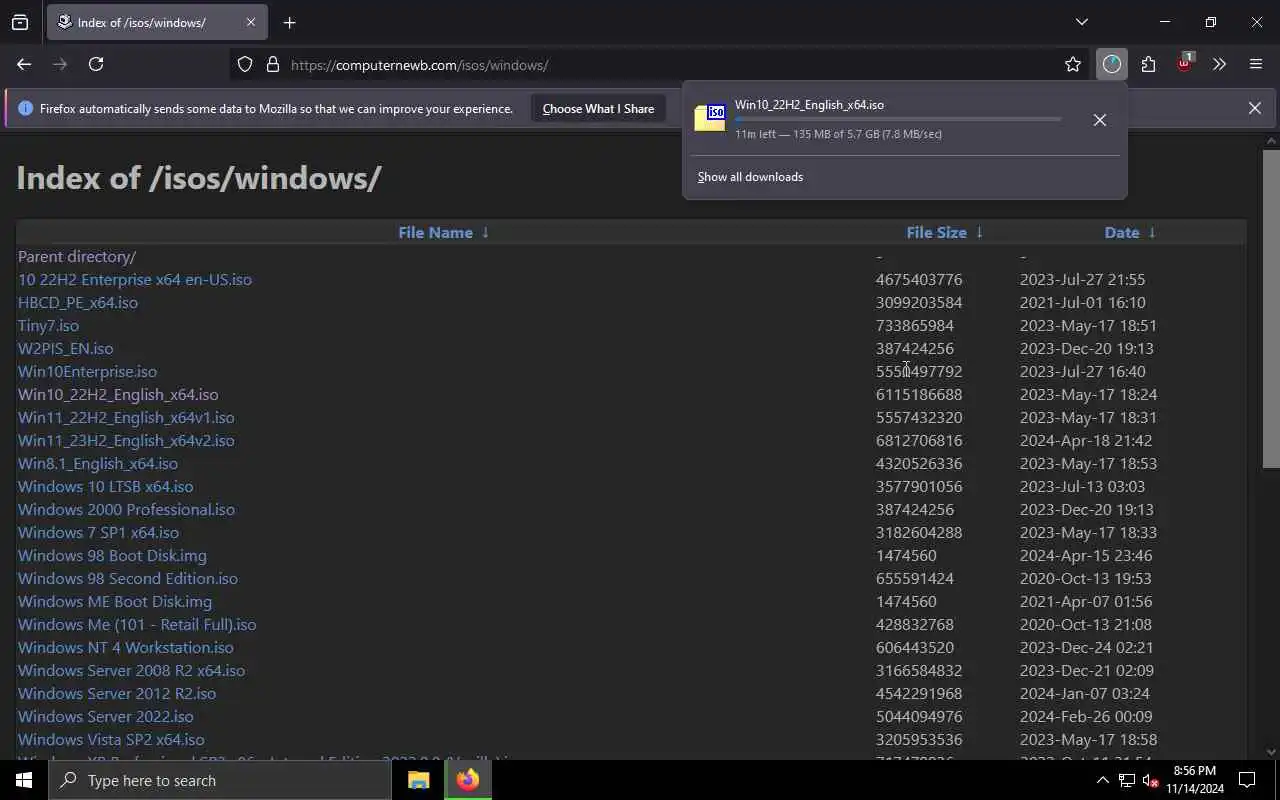Open File Explorer from taskbar
Viewport: 1280px width, 800px height.
(418, 780)
